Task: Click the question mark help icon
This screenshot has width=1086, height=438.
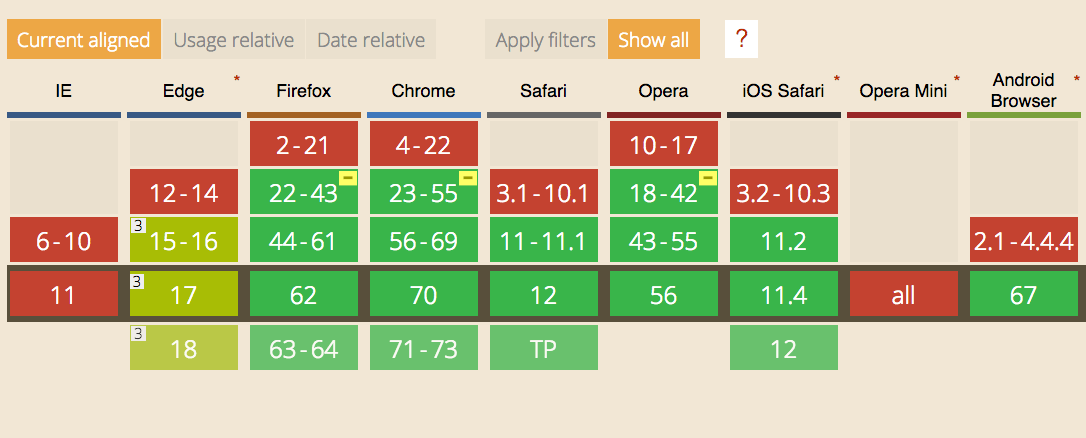Action: coord(741,40)
